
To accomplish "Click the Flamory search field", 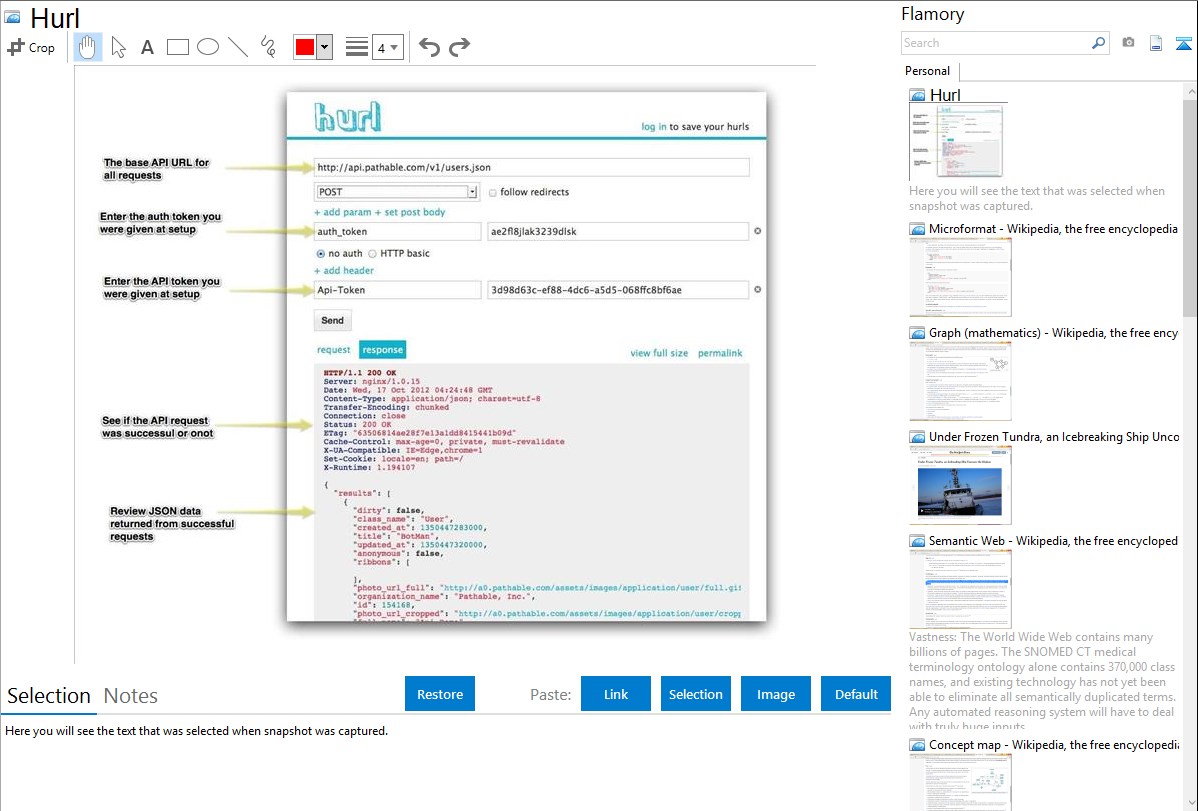I will 996,43.
